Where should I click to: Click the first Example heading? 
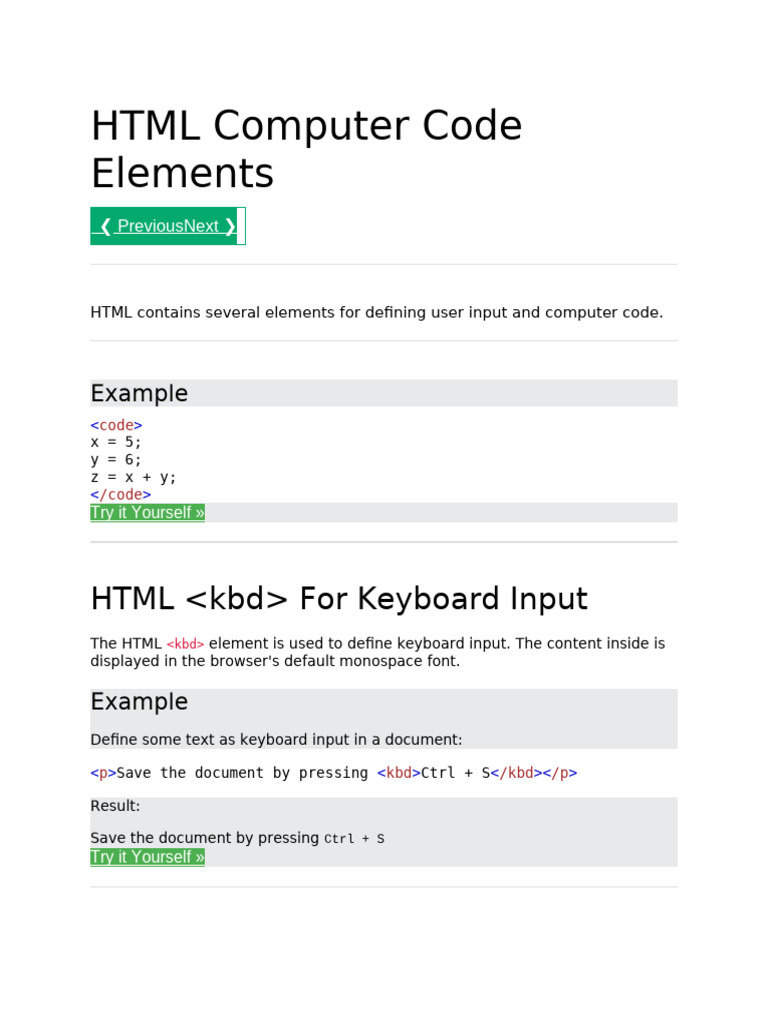139,394
